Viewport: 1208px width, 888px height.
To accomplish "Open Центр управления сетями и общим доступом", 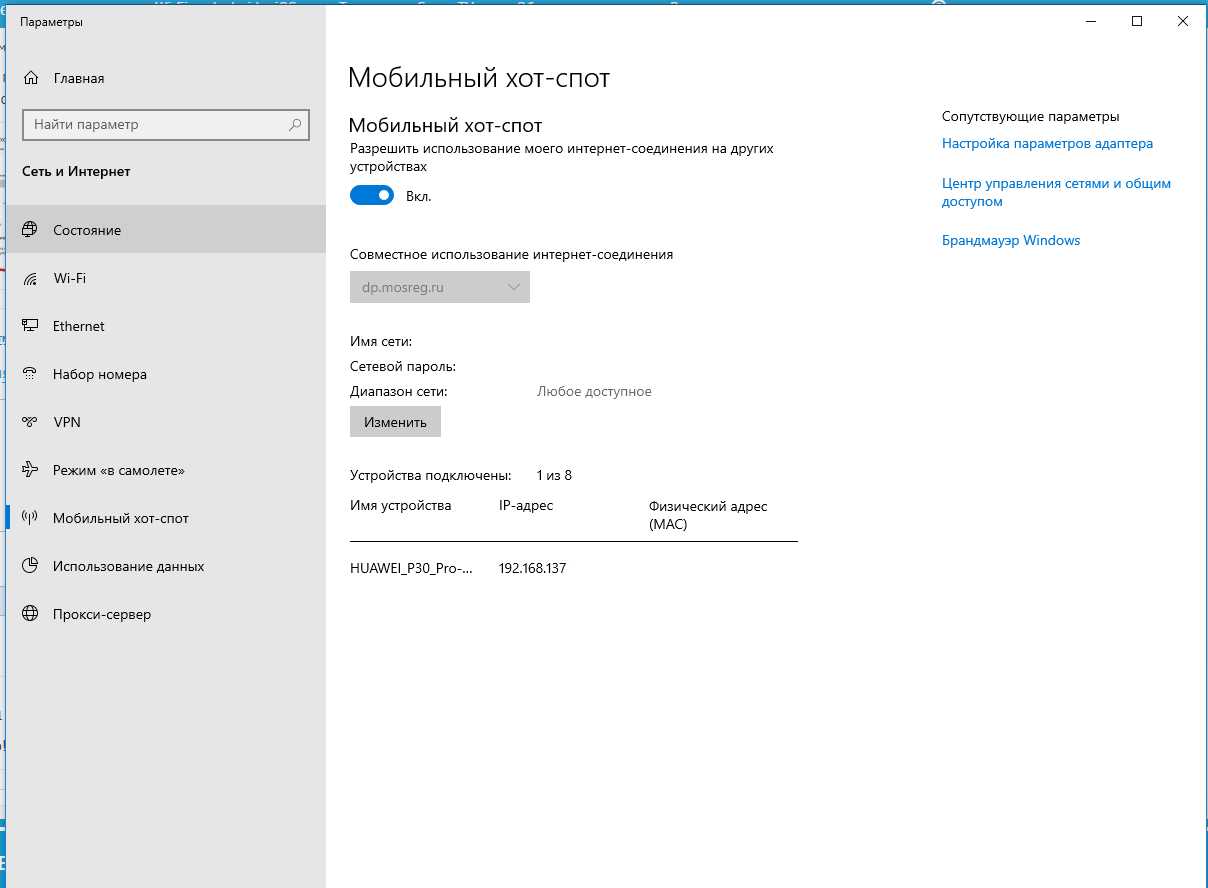I will 1056,192.
